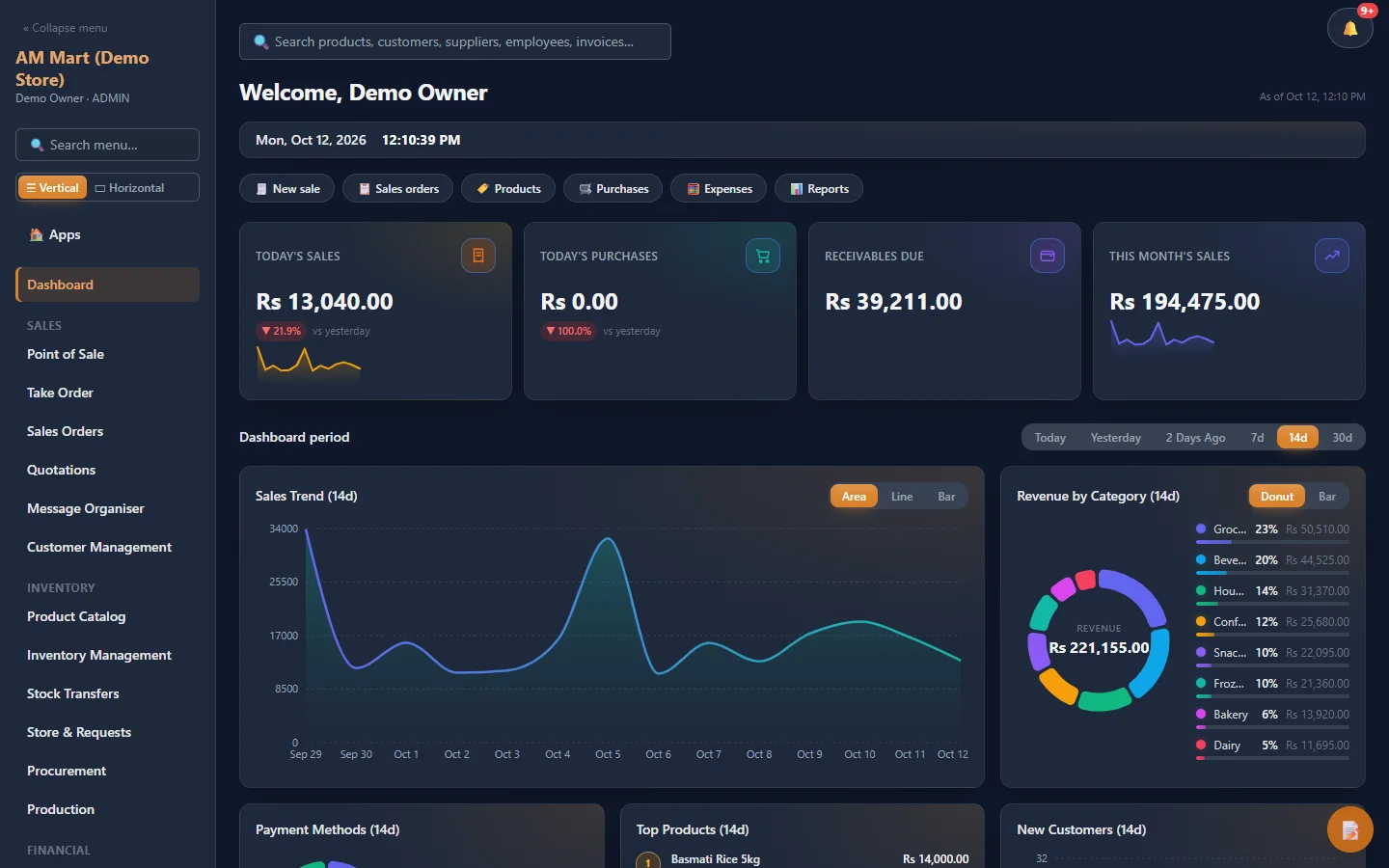Select the 30d dashboard period
Image resolution: width=1389 pixels, height=868 pixels.
[x=1342, y=437]
